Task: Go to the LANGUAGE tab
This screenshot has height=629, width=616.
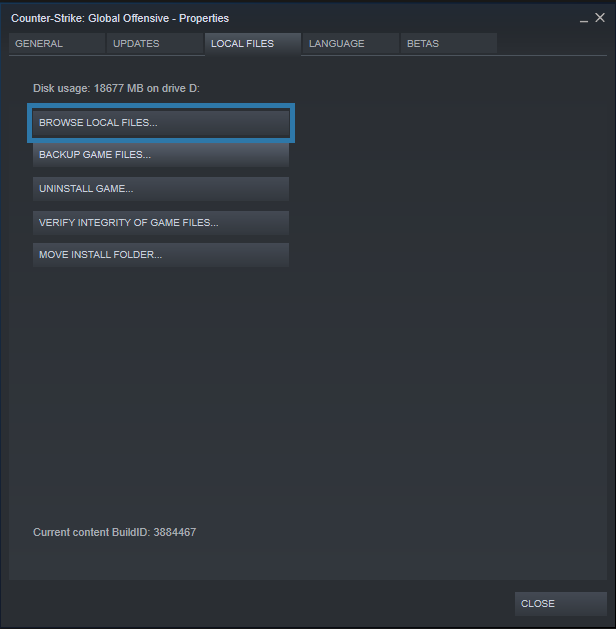Action: [x=351, y=44]
